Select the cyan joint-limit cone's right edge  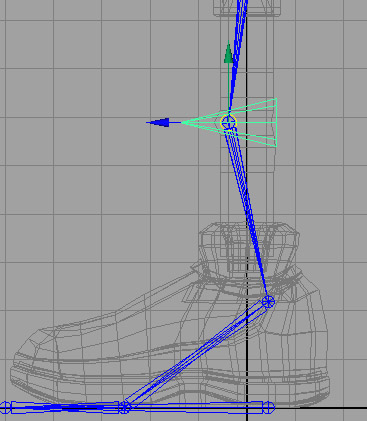[276, 122]
